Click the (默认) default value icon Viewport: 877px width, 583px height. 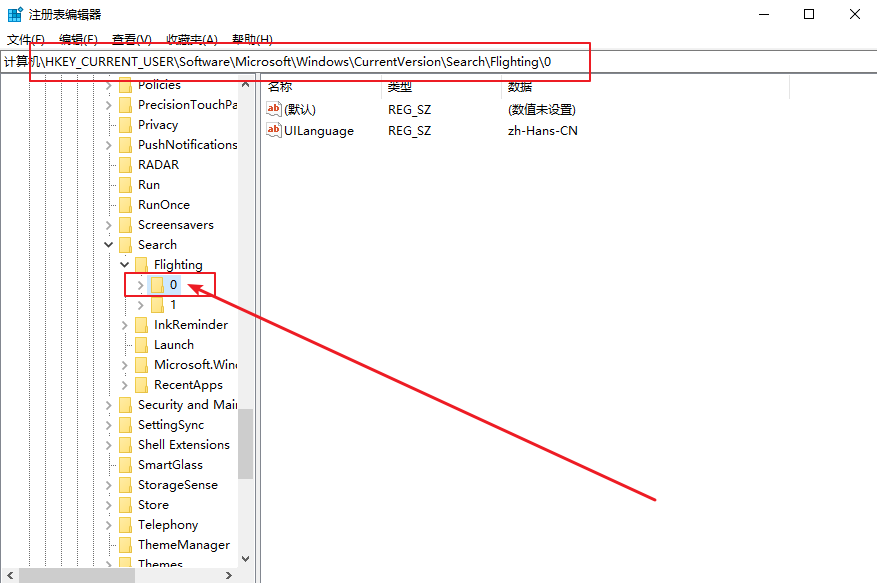(x=274, y=109)
